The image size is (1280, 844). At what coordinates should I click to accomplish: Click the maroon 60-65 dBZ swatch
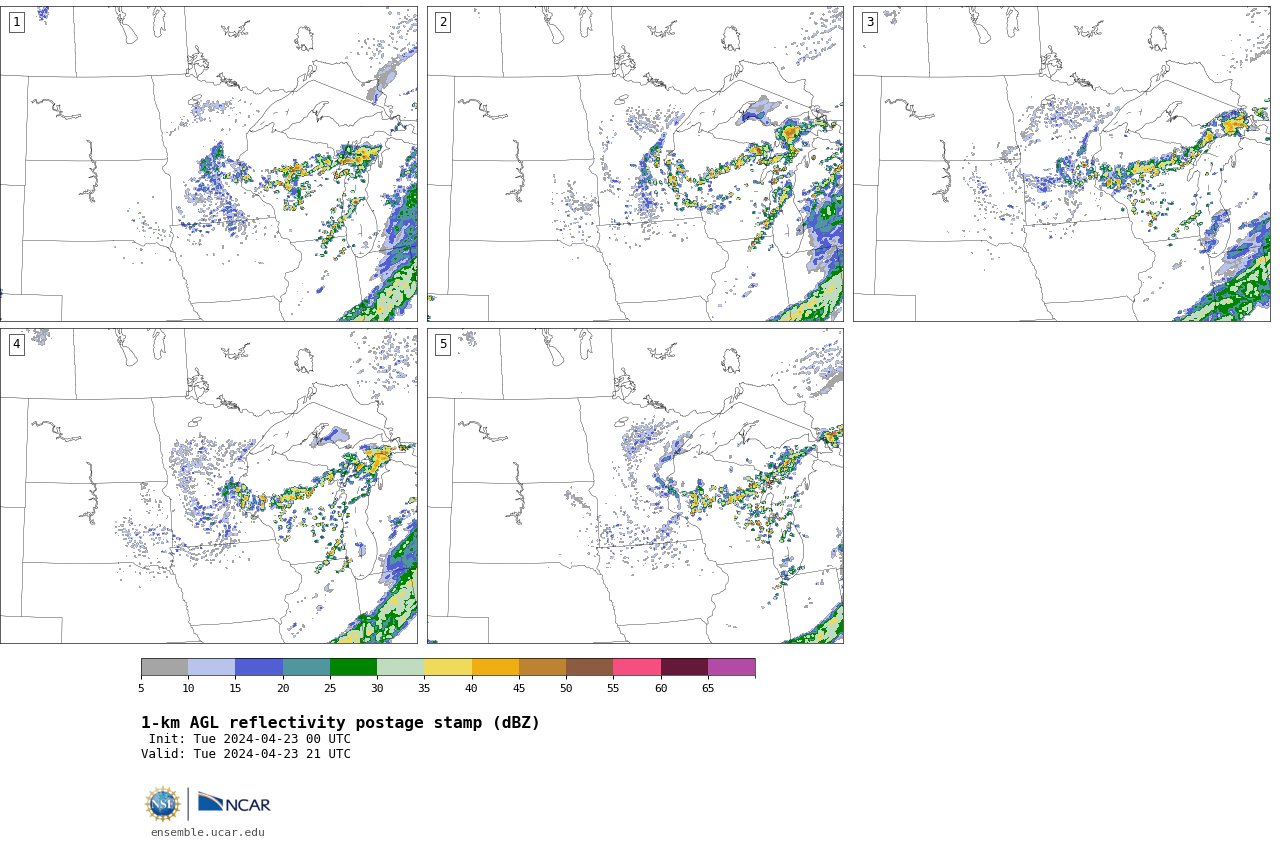click(x=684, y=667)
